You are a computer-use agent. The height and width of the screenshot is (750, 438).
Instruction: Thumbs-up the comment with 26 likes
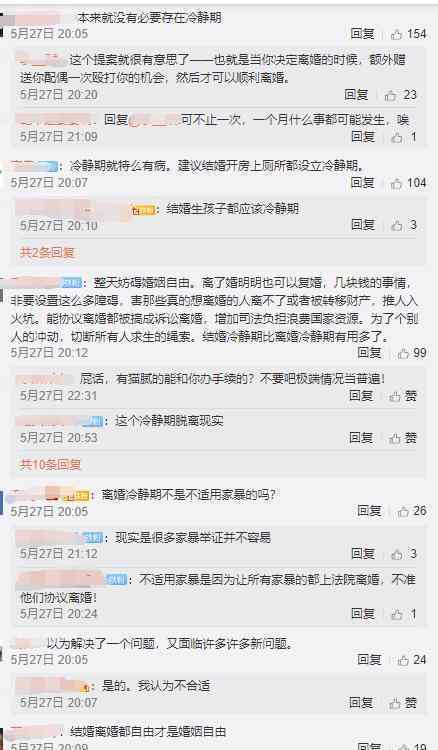point(403,511)
